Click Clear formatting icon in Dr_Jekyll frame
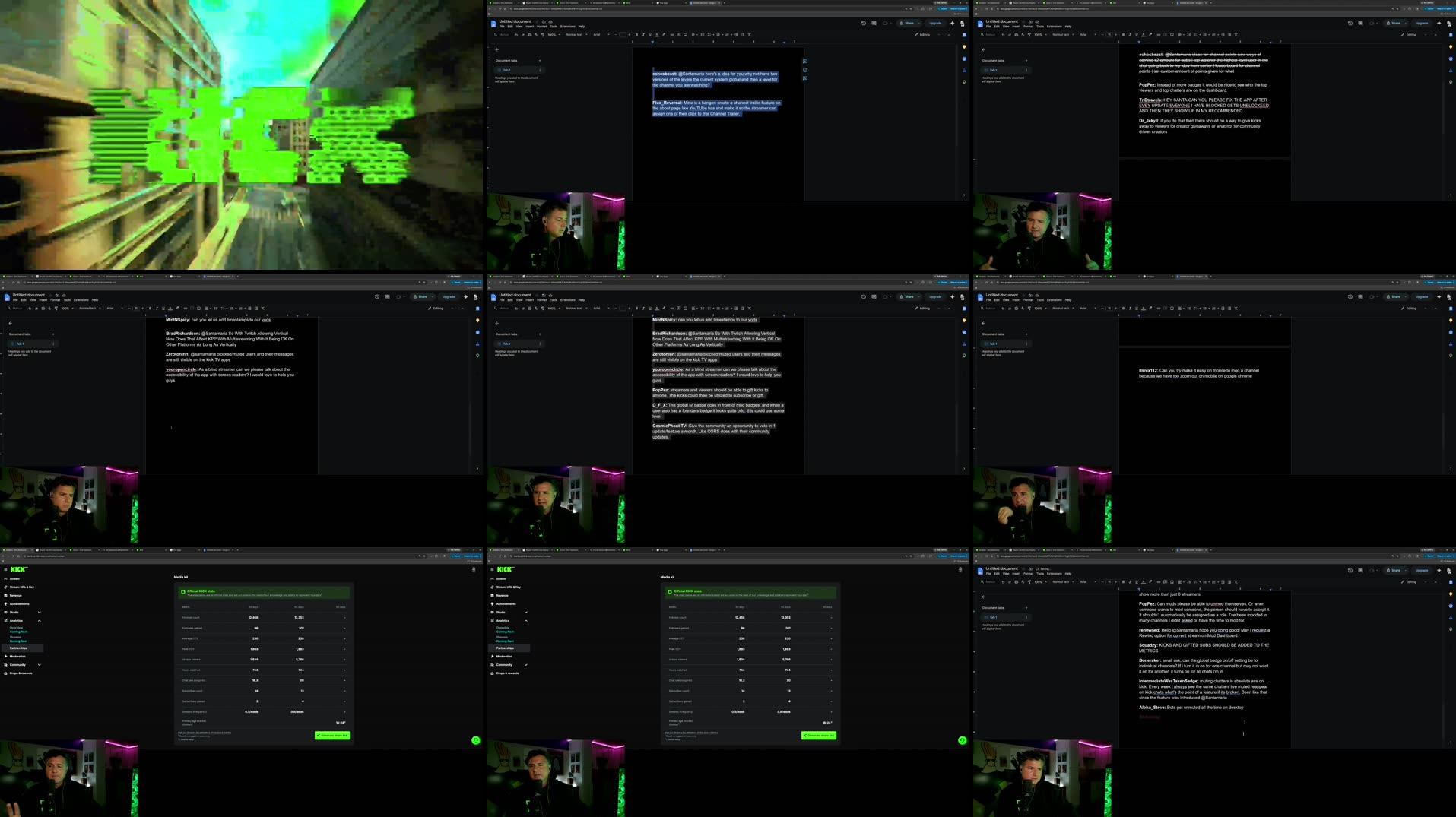1456x817 pixels. pyautogui.click(x=1236, y=35)
